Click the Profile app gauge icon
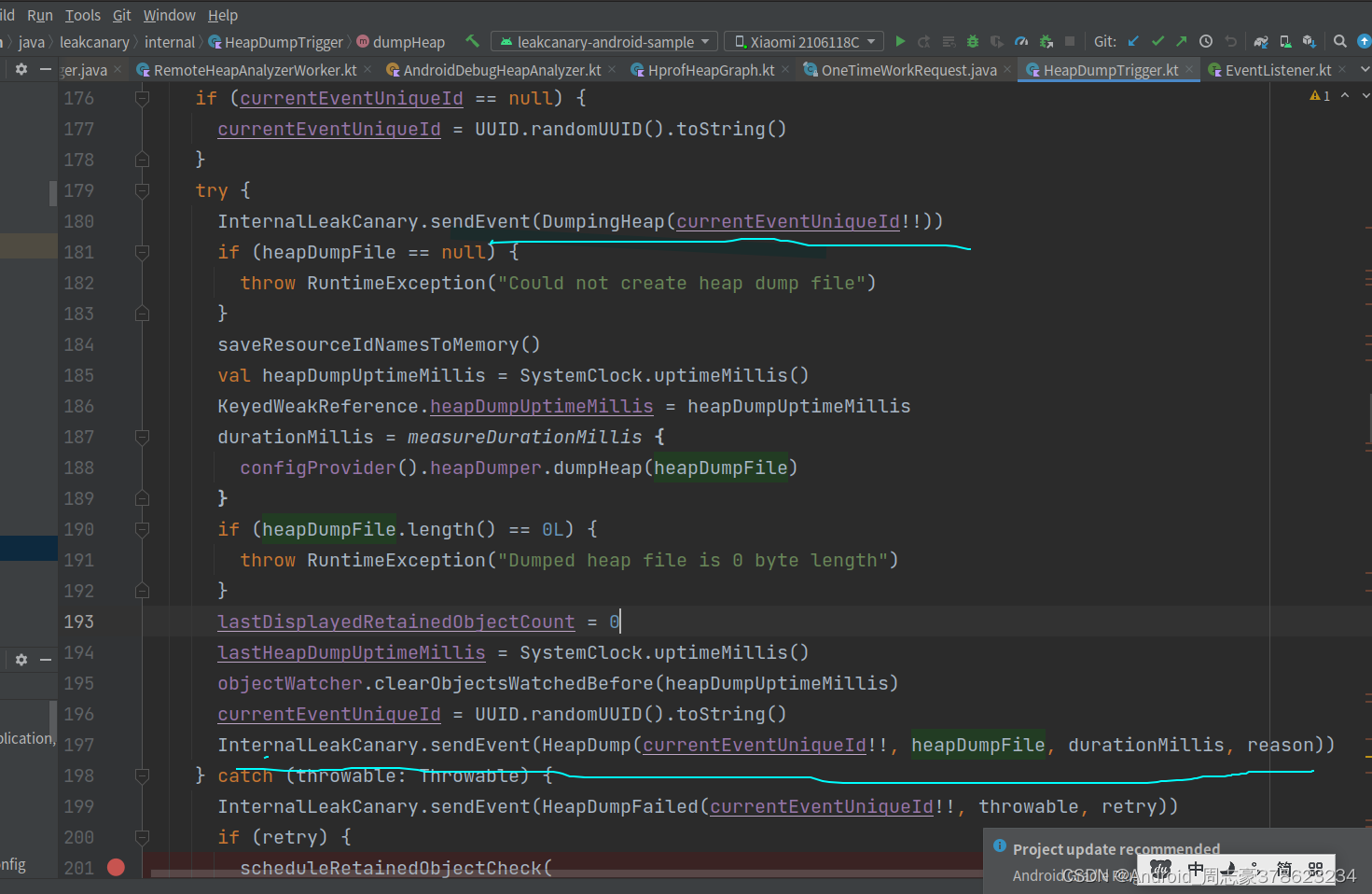The image size is (1372, 894). [1021, 41]
